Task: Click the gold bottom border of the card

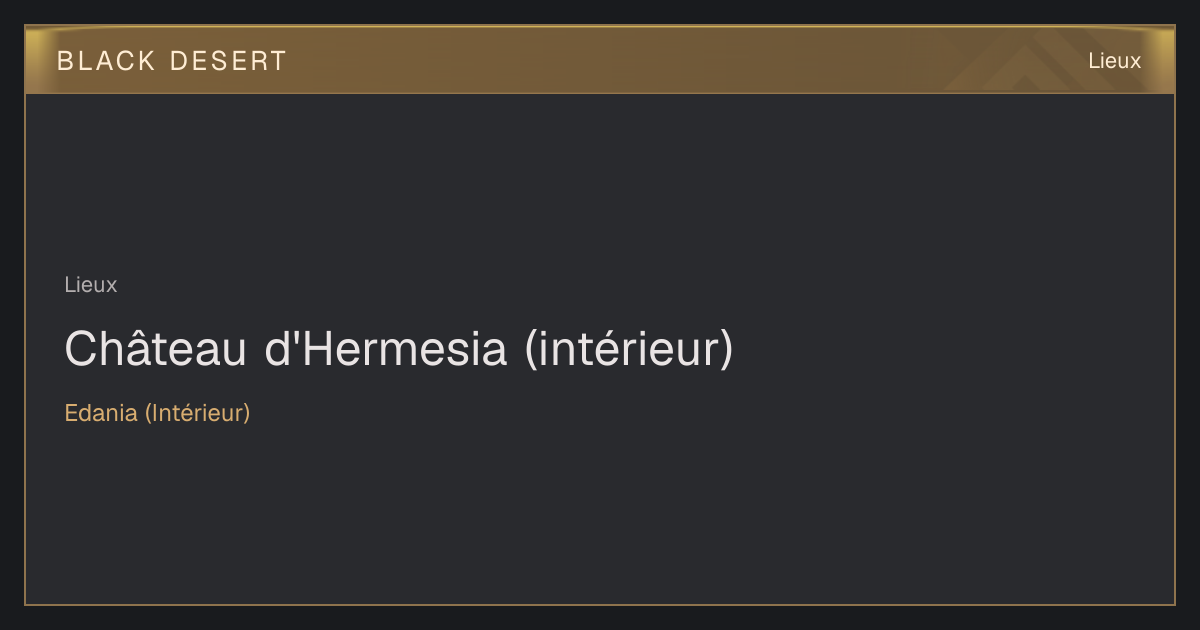Action: (600, 604)
